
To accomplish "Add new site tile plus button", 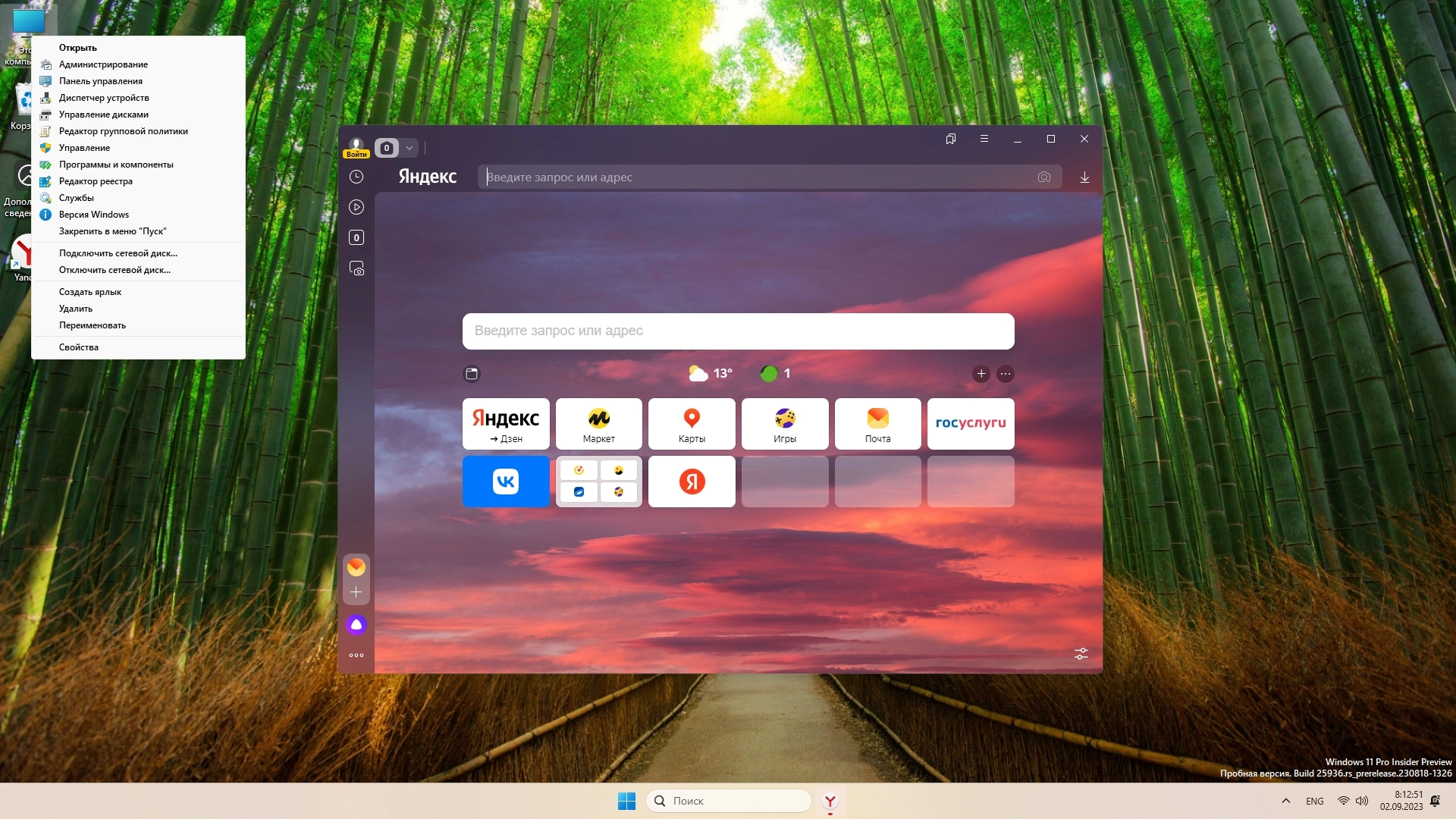I will (x=981, y=374).
